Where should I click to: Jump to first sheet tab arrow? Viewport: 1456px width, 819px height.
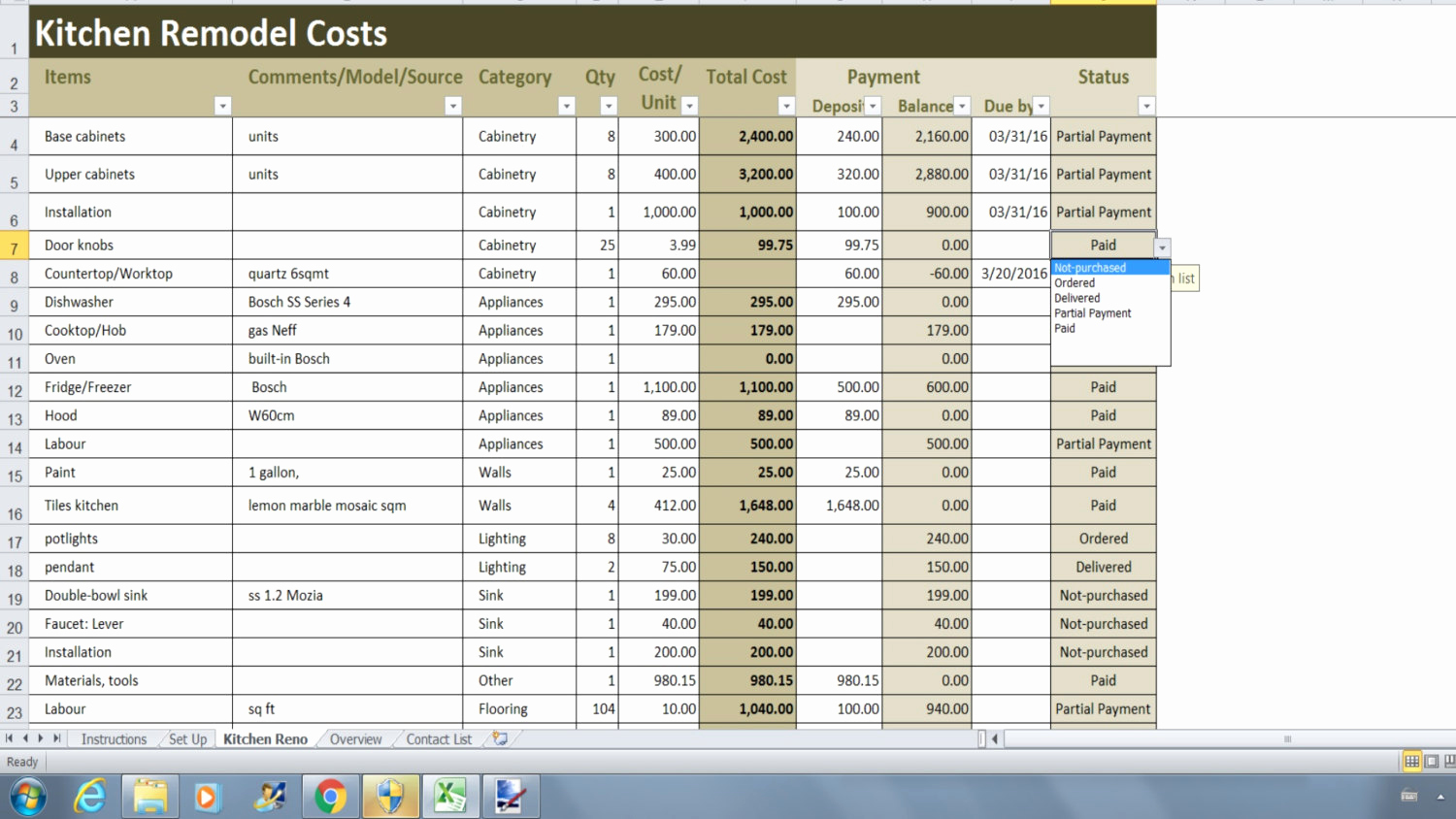click(10, 738)
